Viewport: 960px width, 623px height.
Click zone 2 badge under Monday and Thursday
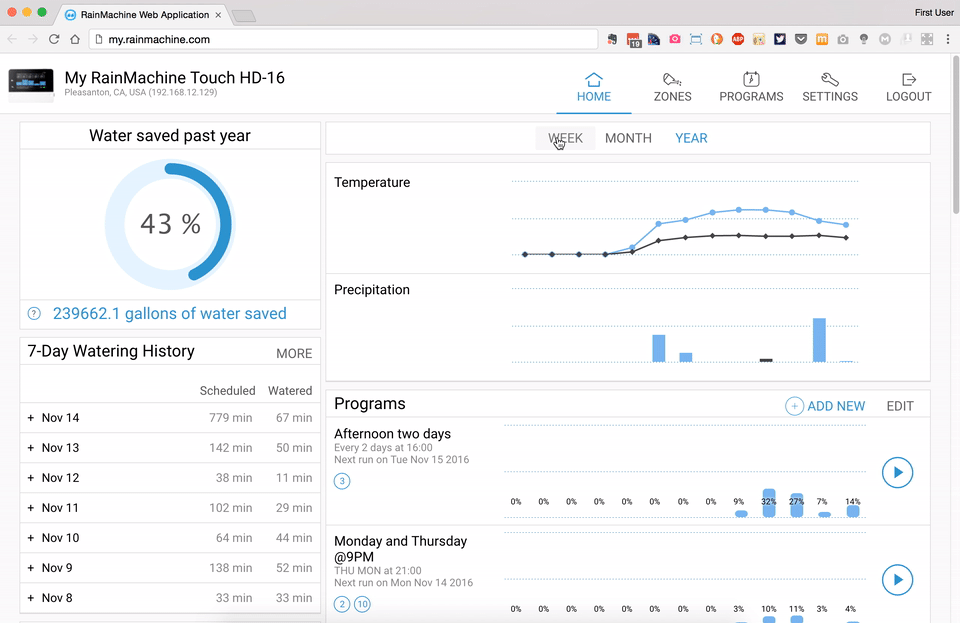[x=342, y=605]
